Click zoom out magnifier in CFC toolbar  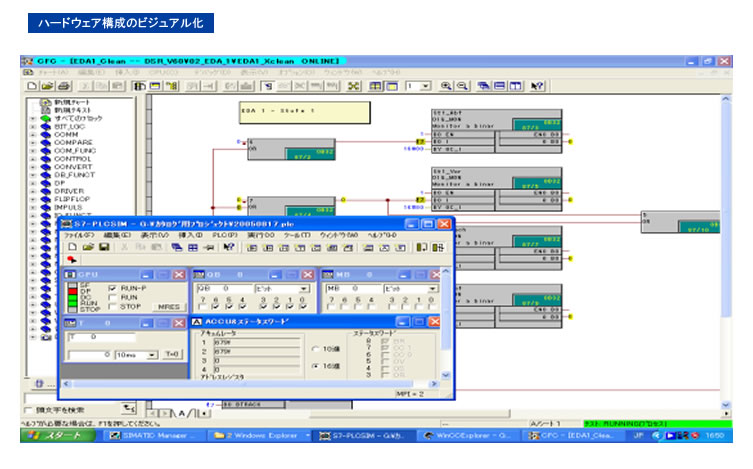click(462, 86)
